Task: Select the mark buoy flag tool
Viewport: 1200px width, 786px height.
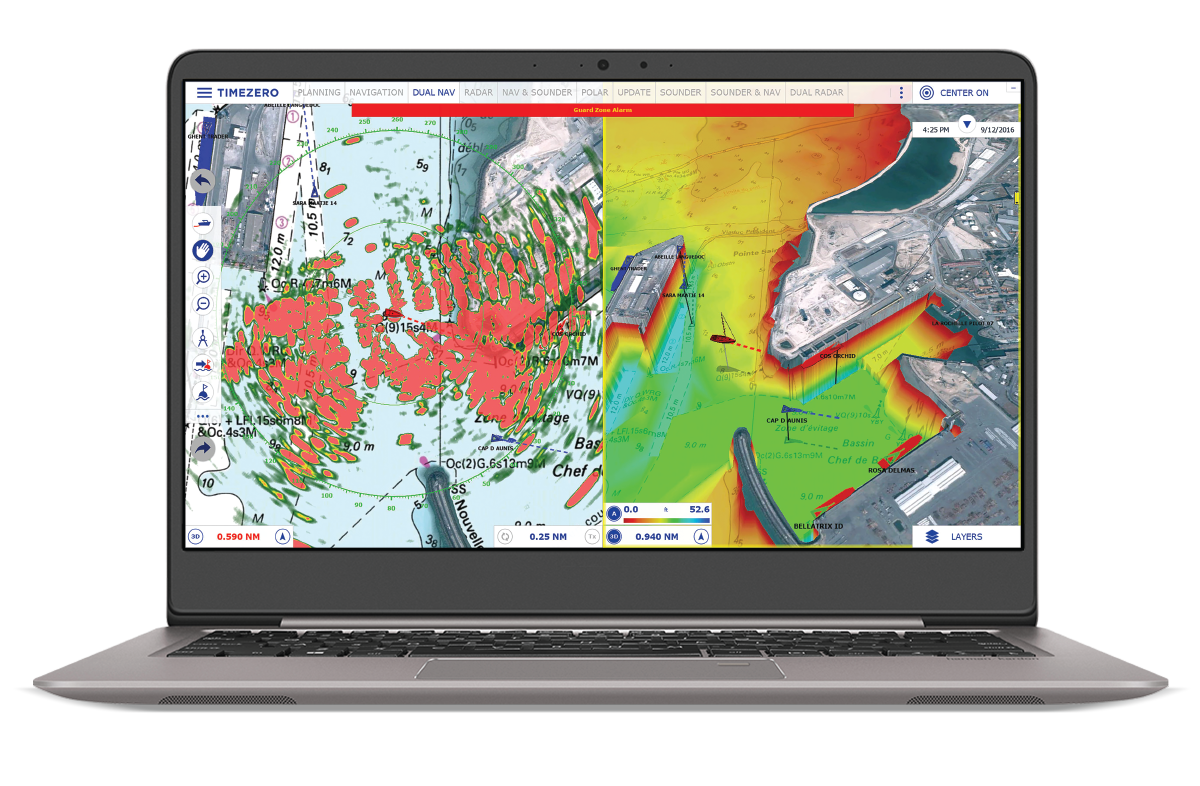Action: pos(202,392)
